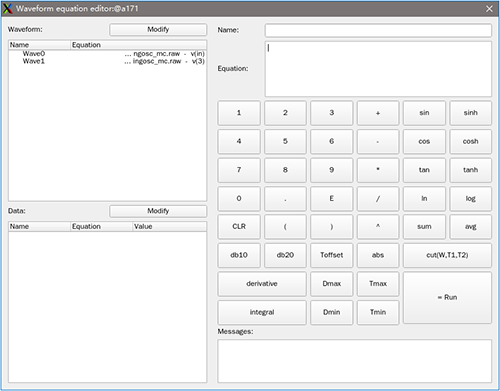Click the db20 button
This screenshot has width=500, height=391.
285,255
